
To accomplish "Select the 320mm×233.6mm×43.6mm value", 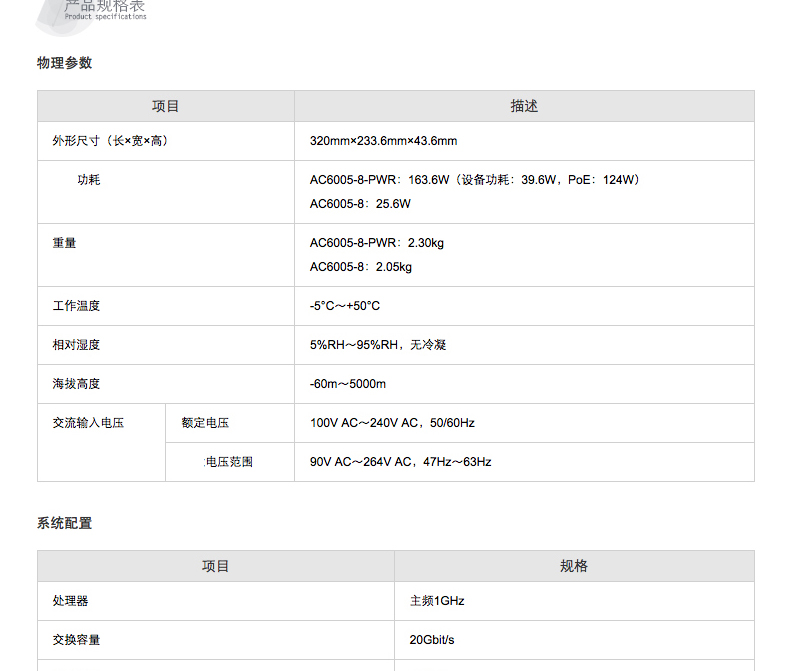I will point(383,141).
